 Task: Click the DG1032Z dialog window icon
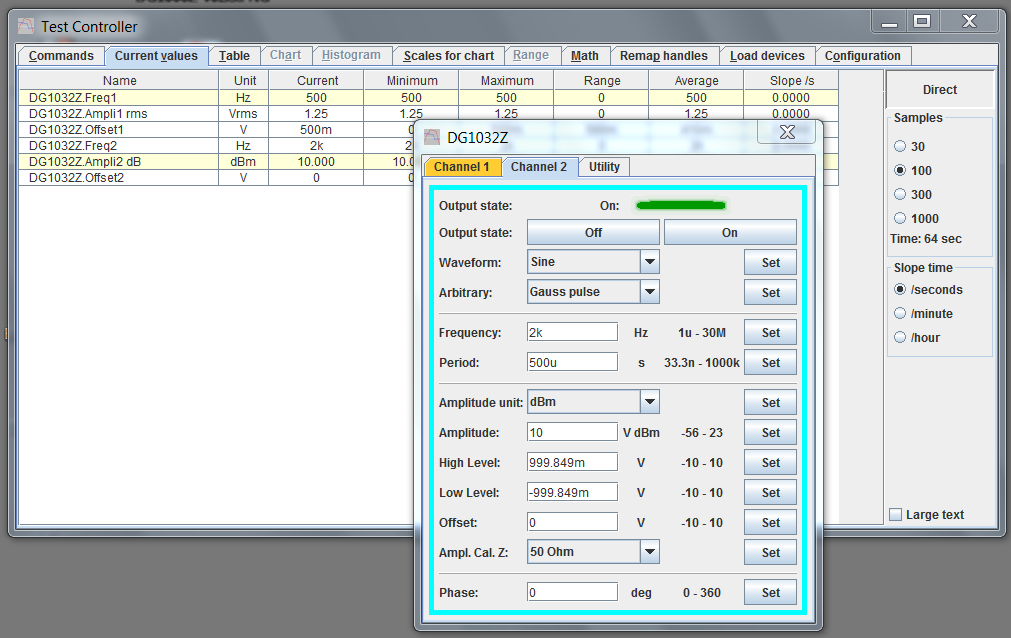point(432,137)
